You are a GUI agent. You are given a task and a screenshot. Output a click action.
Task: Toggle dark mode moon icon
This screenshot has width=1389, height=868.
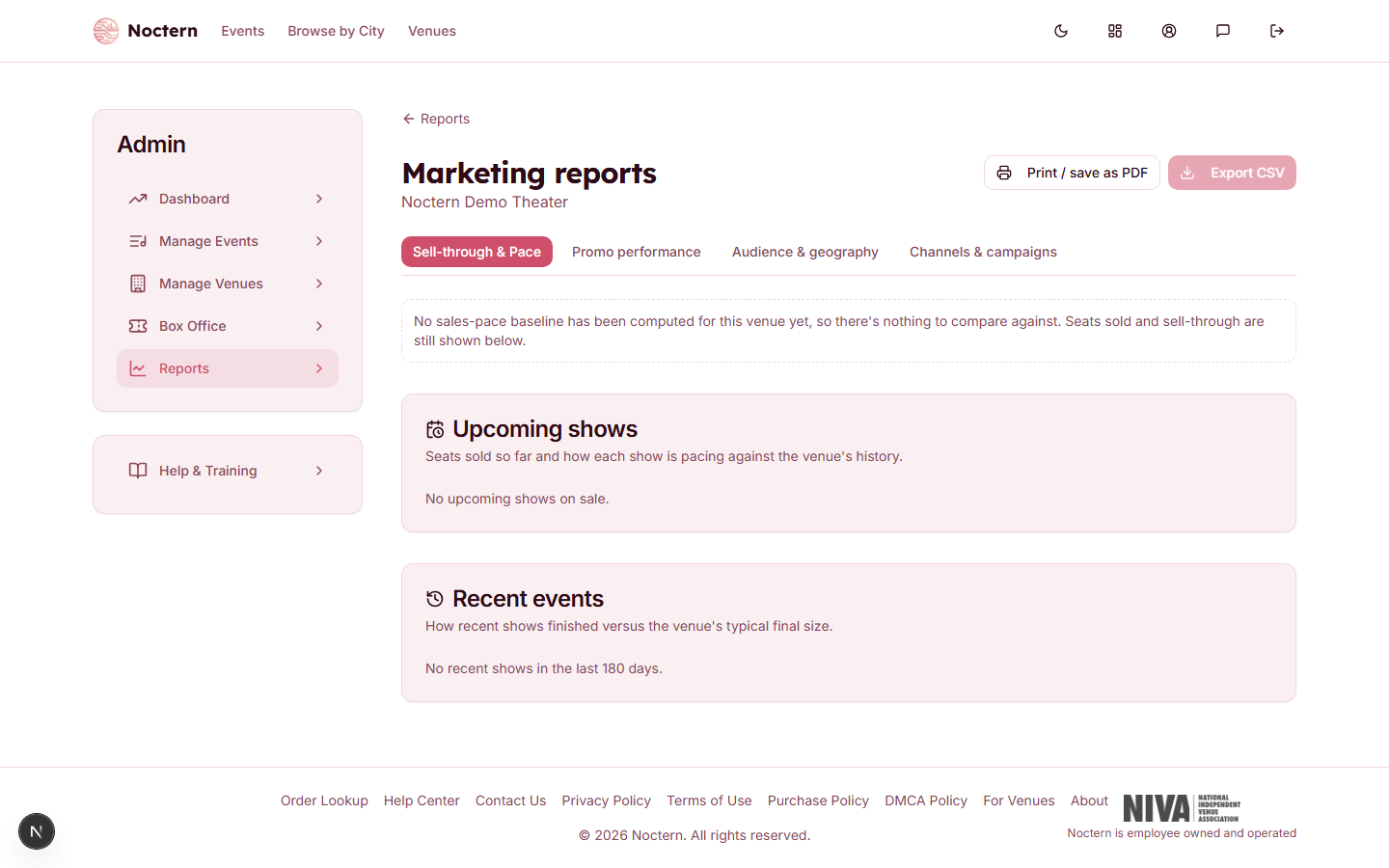point(1061,31)
